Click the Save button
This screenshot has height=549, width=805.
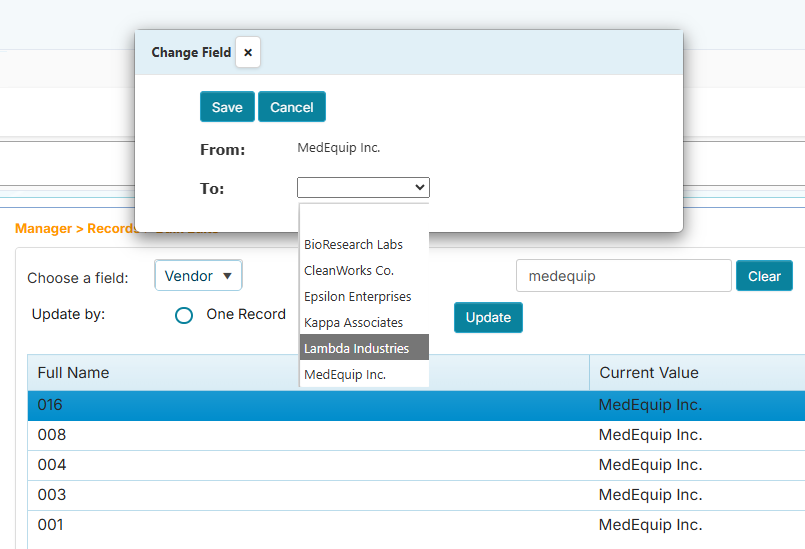pyautogui.click(x=227, y=107)
